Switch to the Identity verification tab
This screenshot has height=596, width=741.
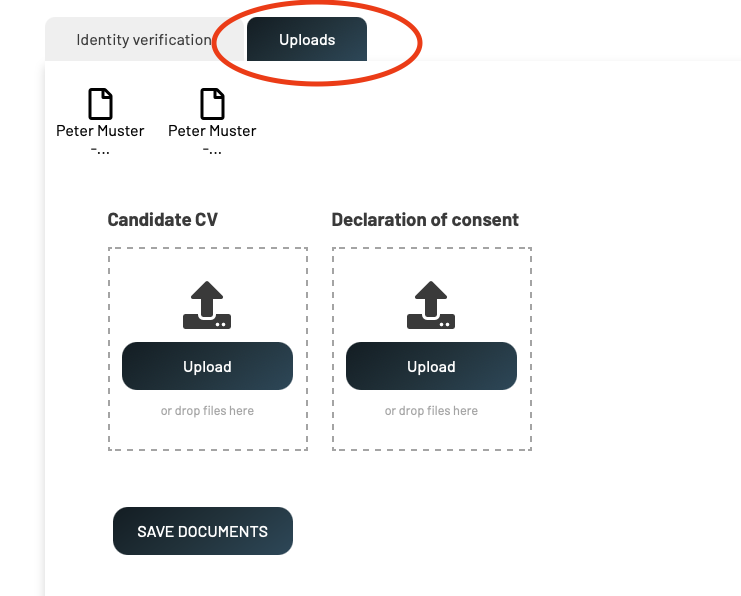pos(143,40)
